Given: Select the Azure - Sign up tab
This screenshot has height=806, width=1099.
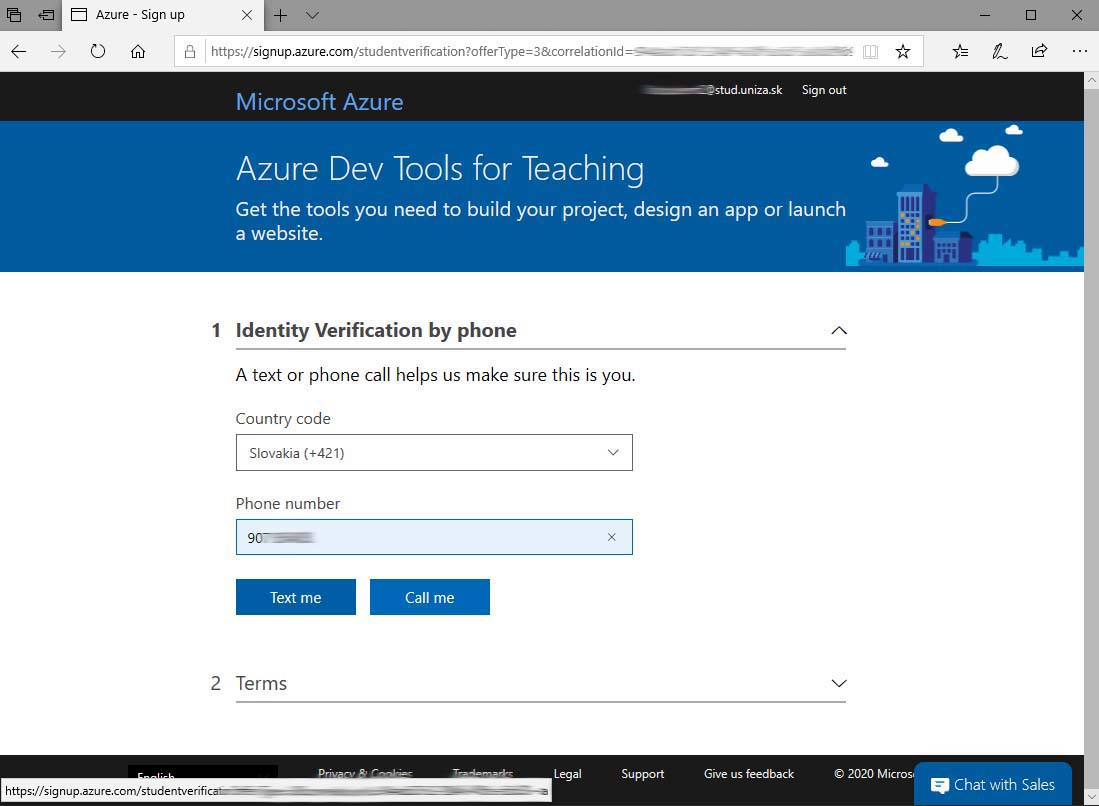Looking at the screenshot, I should [x=163, y=15].
